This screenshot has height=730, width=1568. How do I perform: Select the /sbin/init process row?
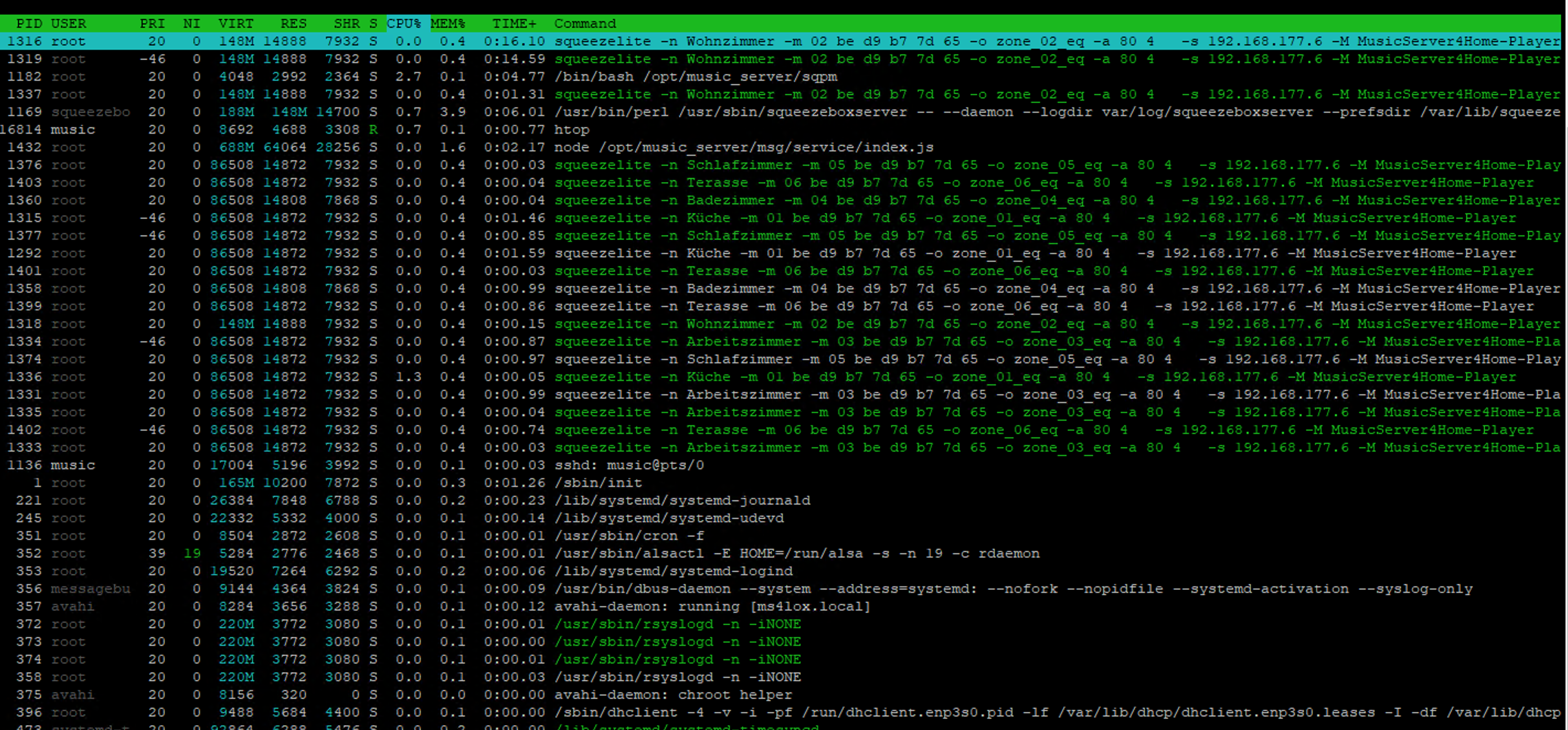[598, 483]
